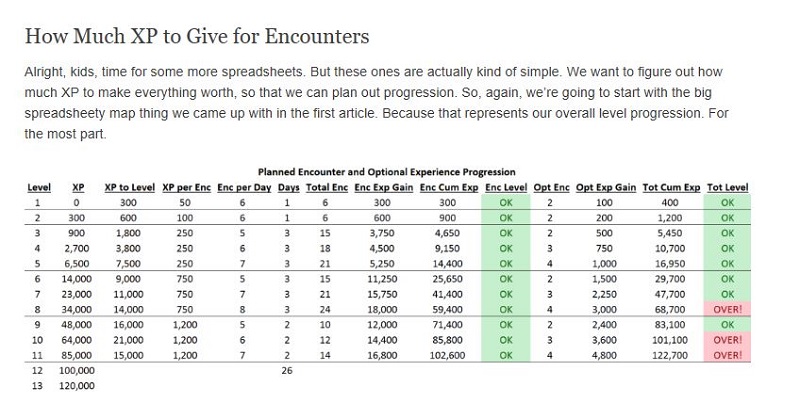Click the 'Enc per Day' column header

pyautogui.click(x=244, y=187)
